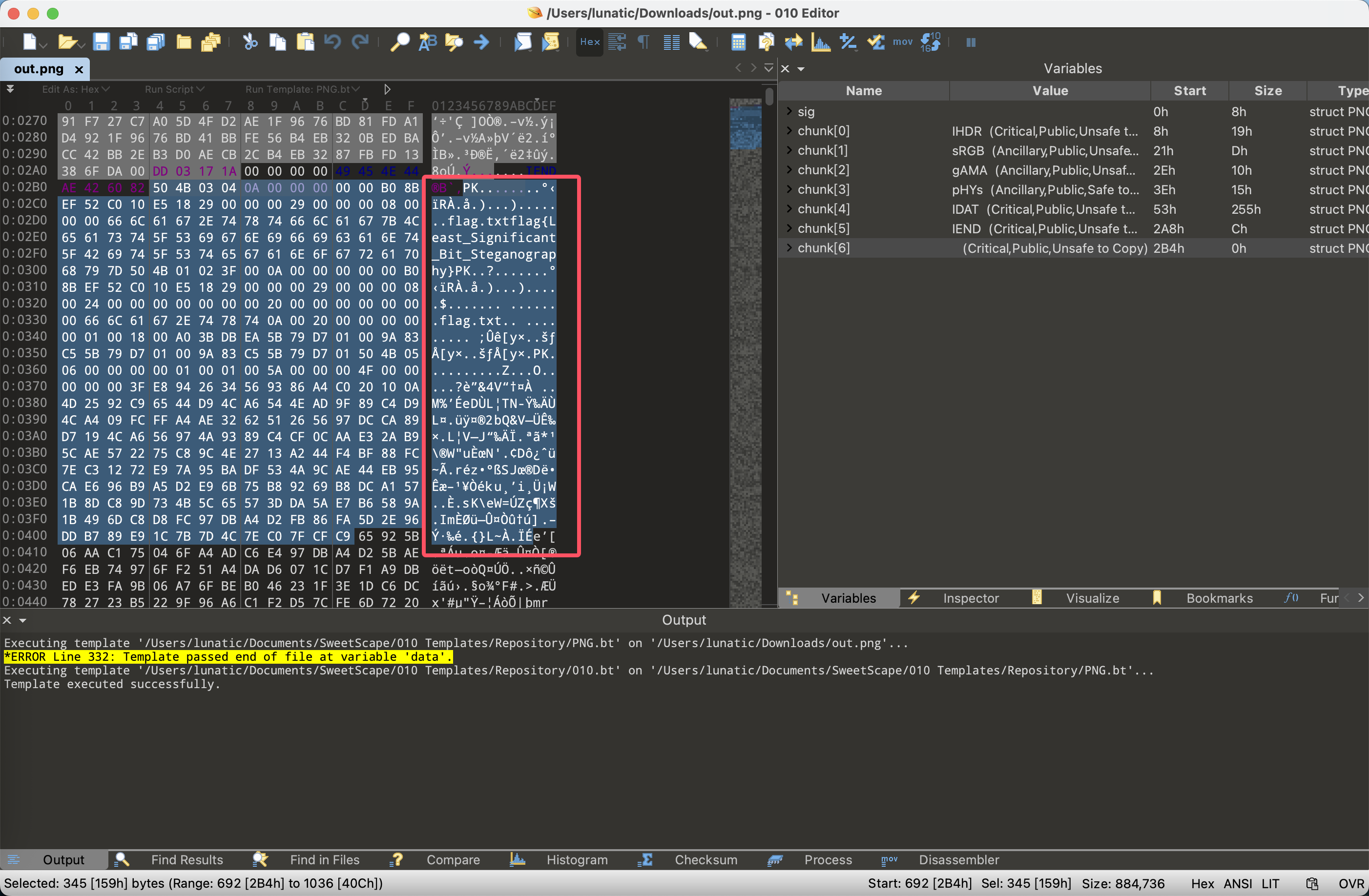Open the Histogram tool from the toolbar
The height and width of the screenshot is (896, 1369).
821,42
